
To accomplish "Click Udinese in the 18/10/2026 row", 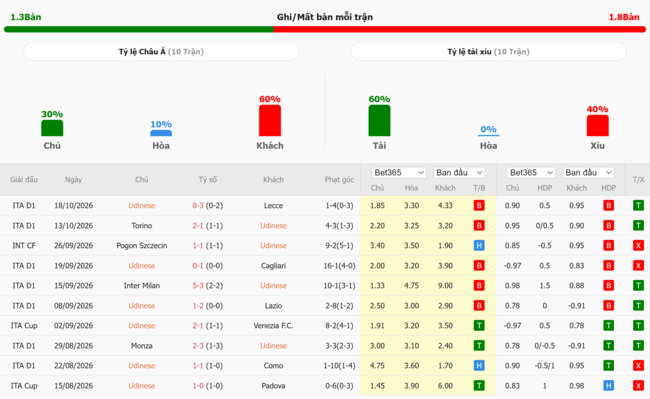I will pos(142,206).
